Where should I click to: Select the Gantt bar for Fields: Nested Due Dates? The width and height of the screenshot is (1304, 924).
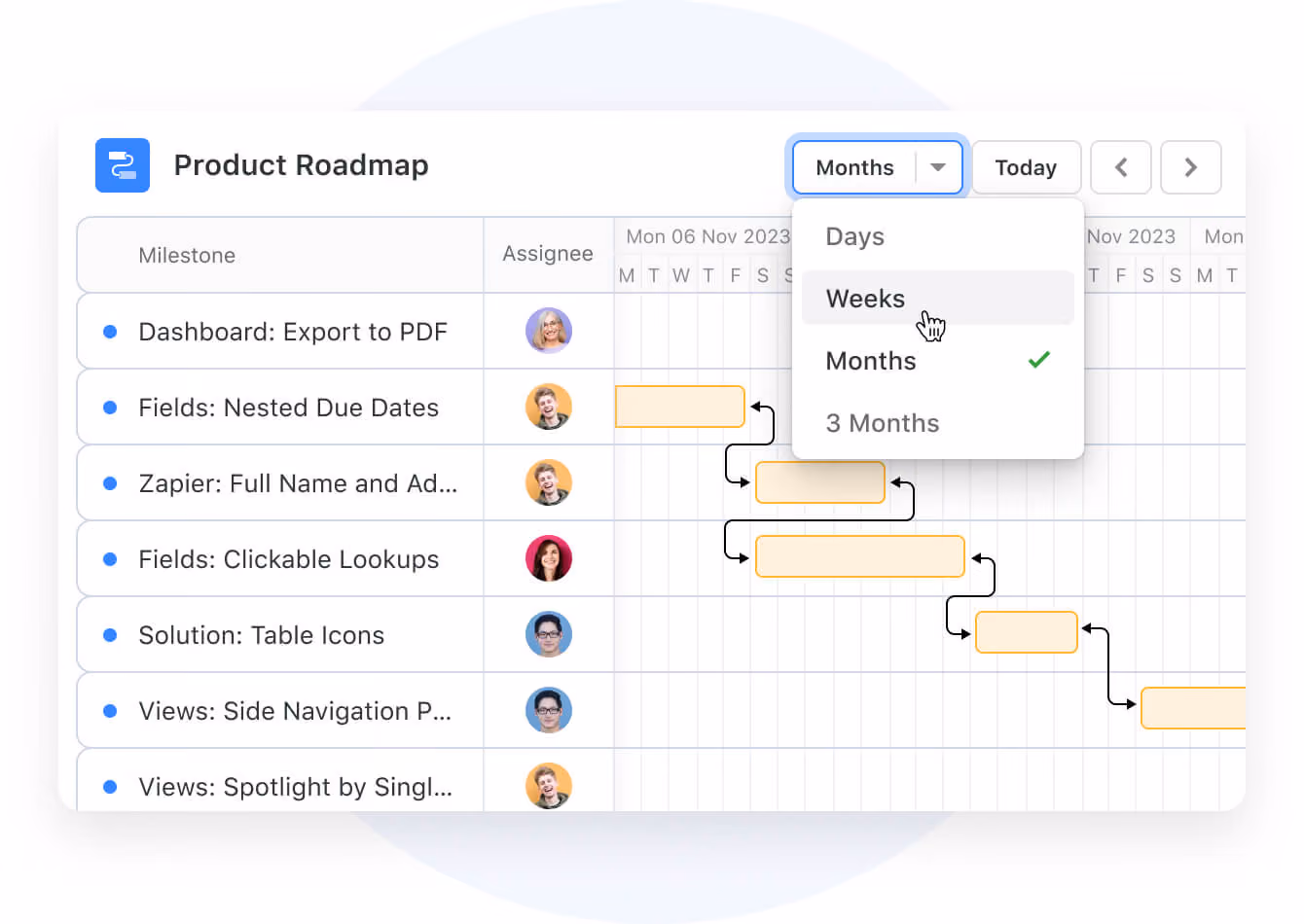[x=680, y=407]
